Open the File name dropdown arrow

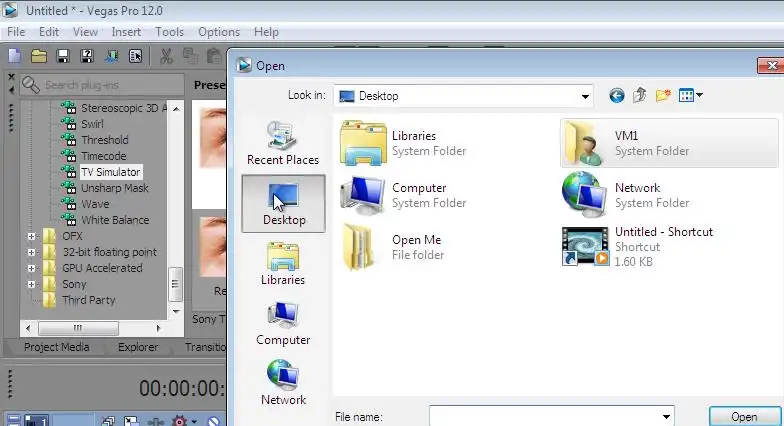666,416
